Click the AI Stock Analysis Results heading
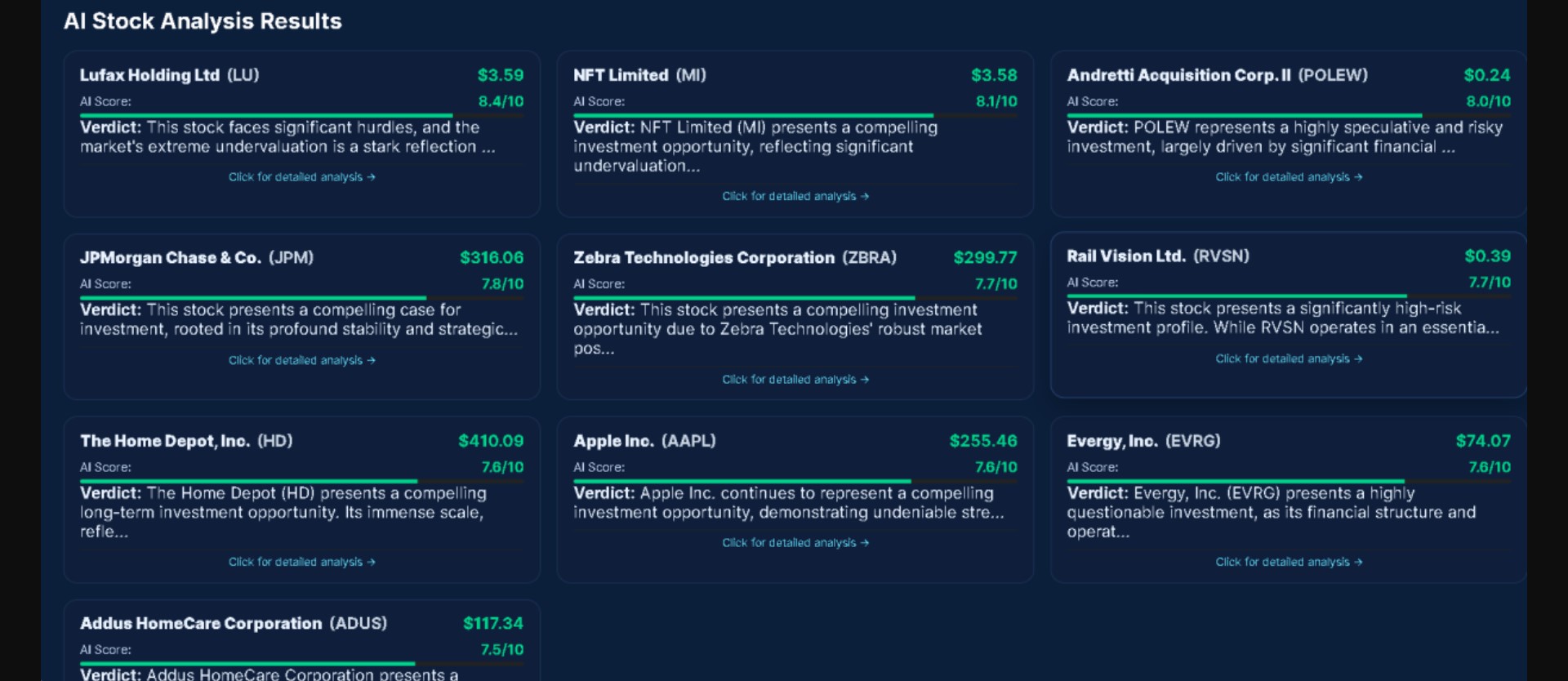Image resolution: width=1568 pixels, height=681 pixels. (x=203, y=21)
